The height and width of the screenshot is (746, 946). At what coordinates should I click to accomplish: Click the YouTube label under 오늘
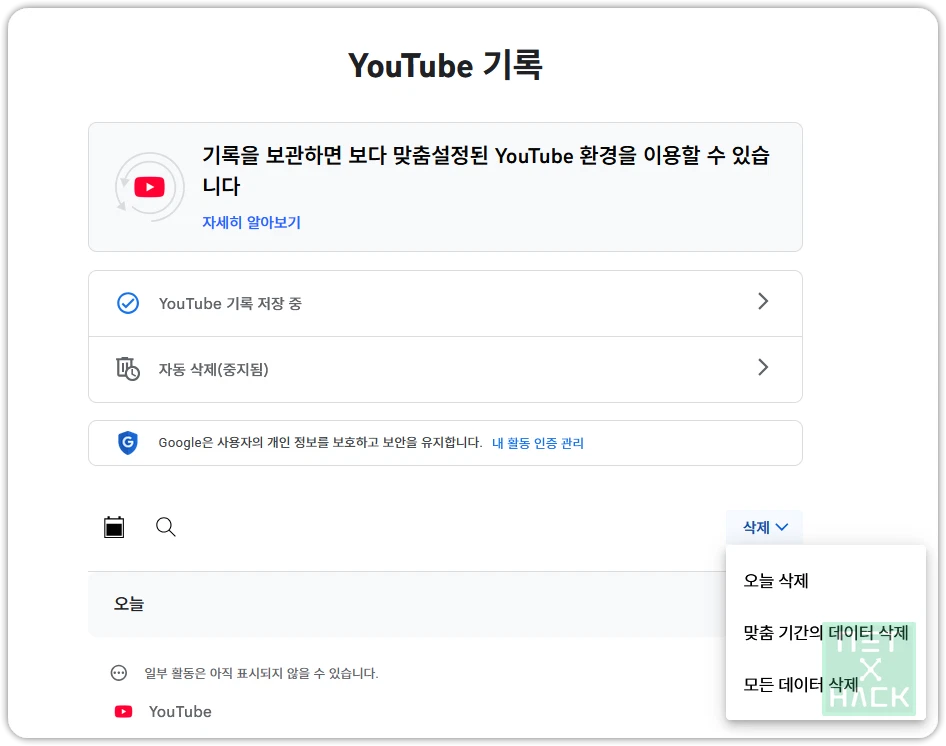[180, 712]
